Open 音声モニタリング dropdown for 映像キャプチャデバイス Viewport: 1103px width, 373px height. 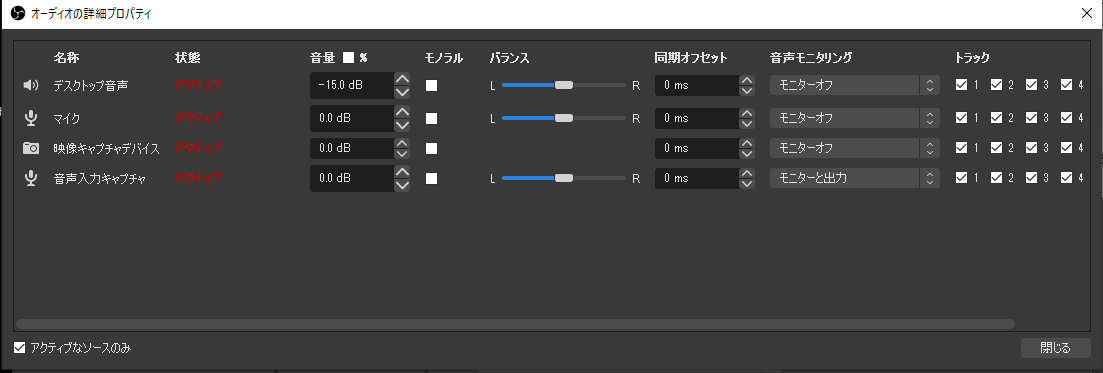855,148
